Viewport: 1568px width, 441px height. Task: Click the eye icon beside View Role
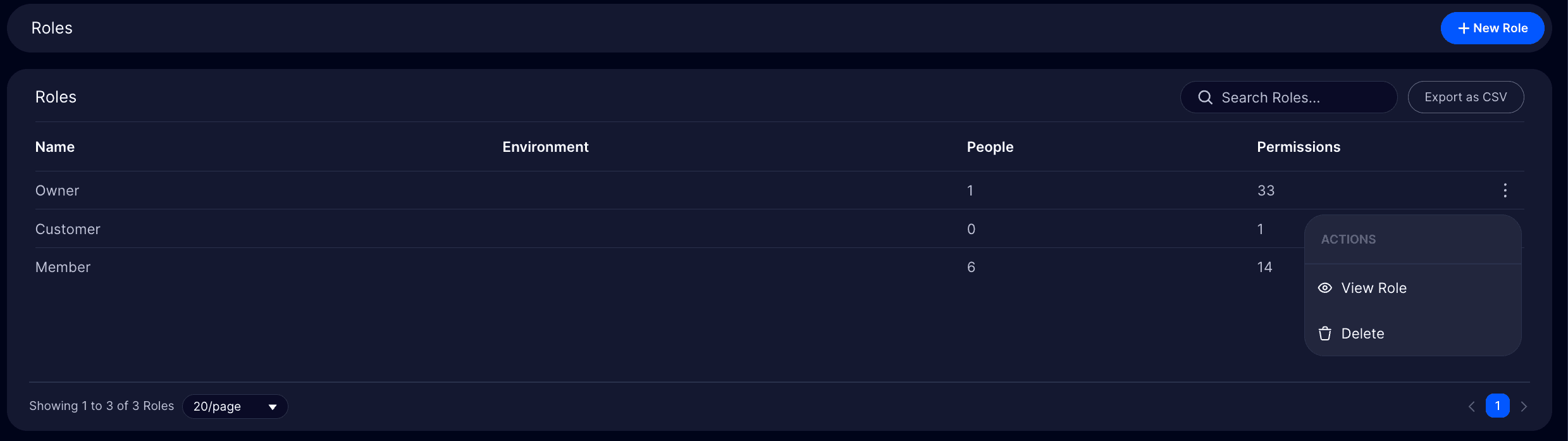(x=1325, y=288)
